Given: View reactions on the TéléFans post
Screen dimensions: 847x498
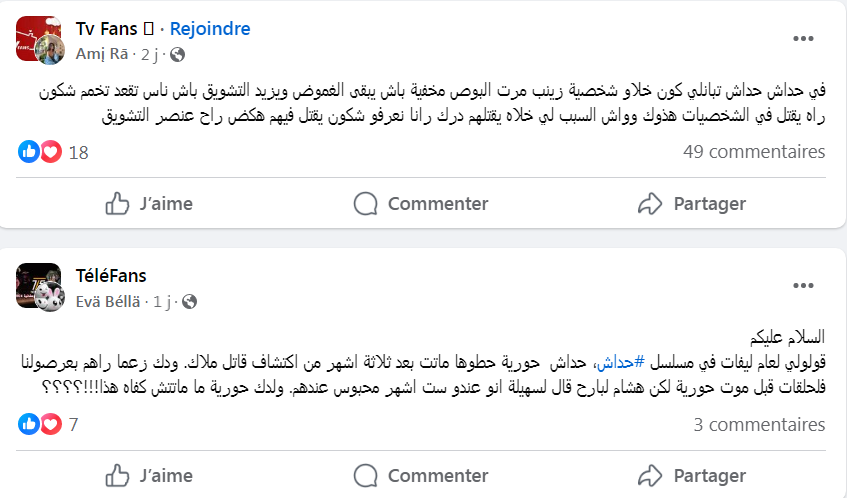Looking at the screenshot, I should [49, 425].
